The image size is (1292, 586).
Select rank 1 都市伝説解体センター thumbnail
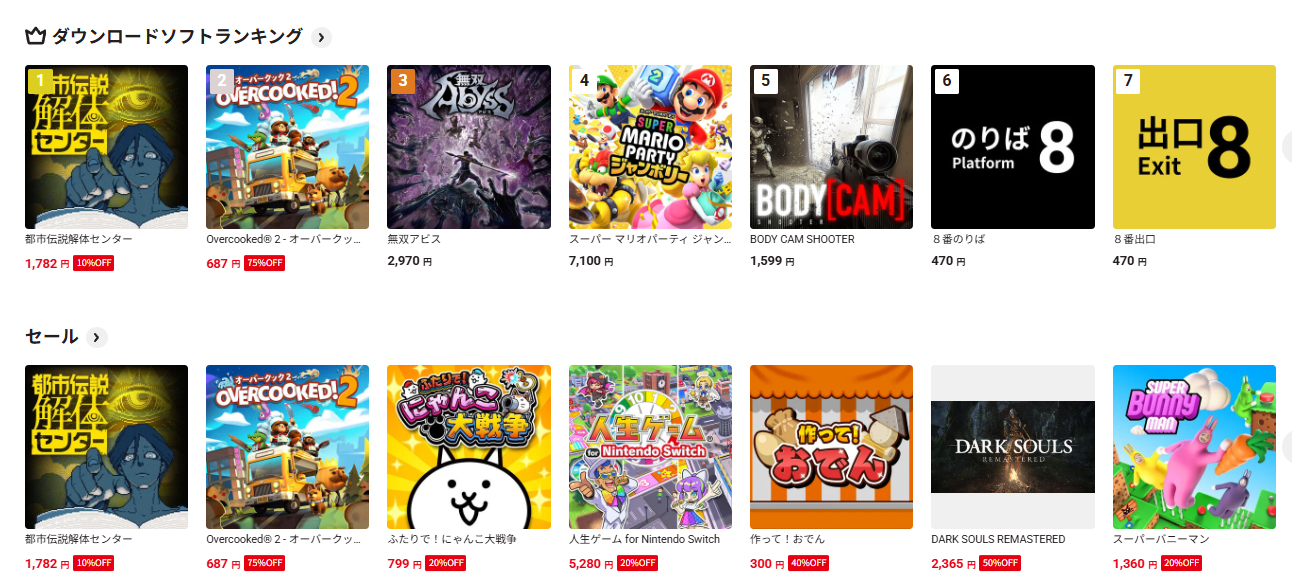[x=106, y=147]
